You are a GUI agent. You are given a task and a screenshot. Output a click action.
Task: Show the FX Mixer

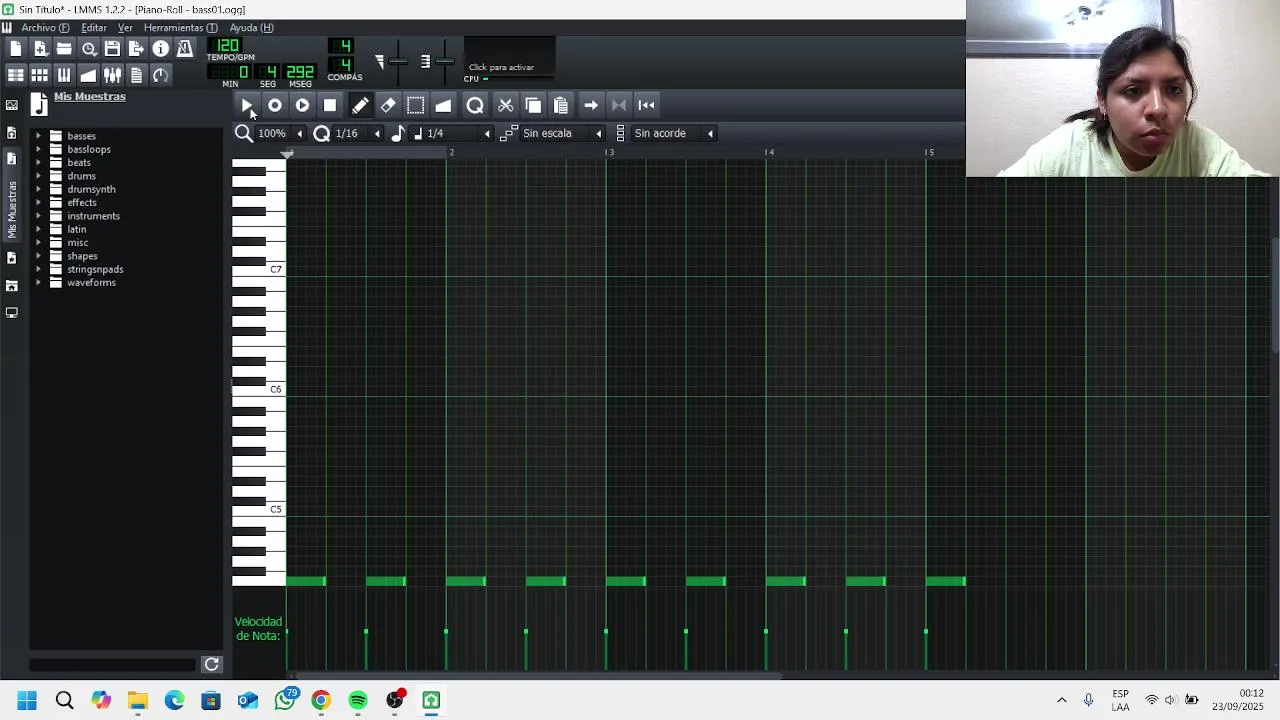click(x=112, y=75)
